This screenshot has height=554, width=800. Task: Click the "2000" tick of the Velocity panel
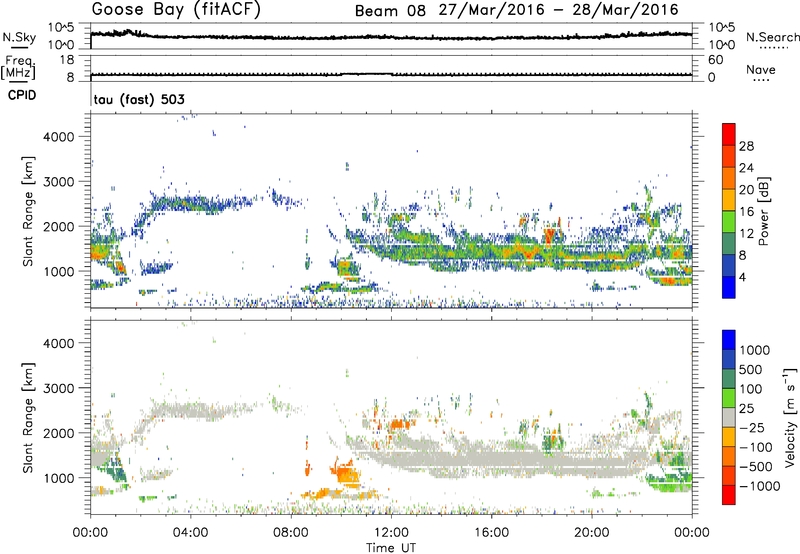(58, 433)
